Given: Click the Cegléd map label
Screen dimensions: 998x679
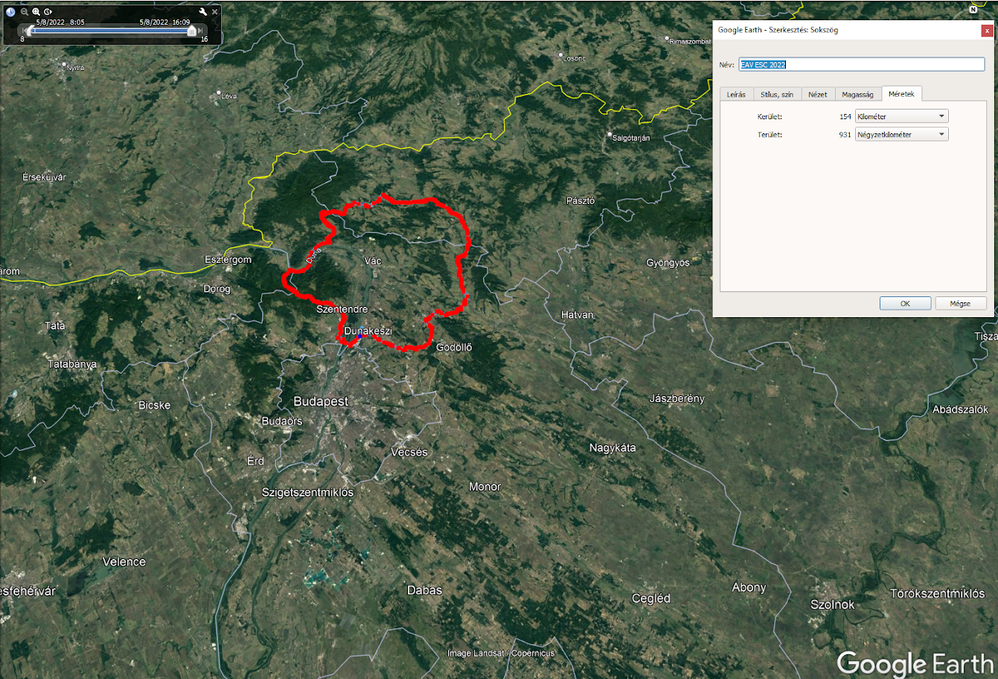Looking at the screenshot, I should click(650, 599).
